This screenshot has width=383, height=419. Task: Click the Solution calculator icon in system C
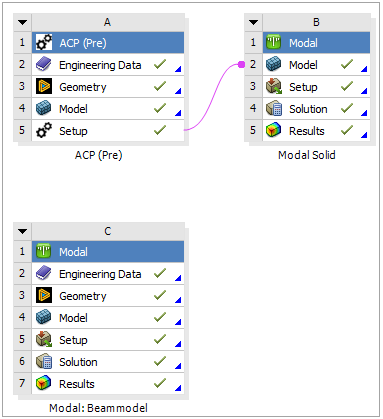pyautogui.click(x=44, y=361)
